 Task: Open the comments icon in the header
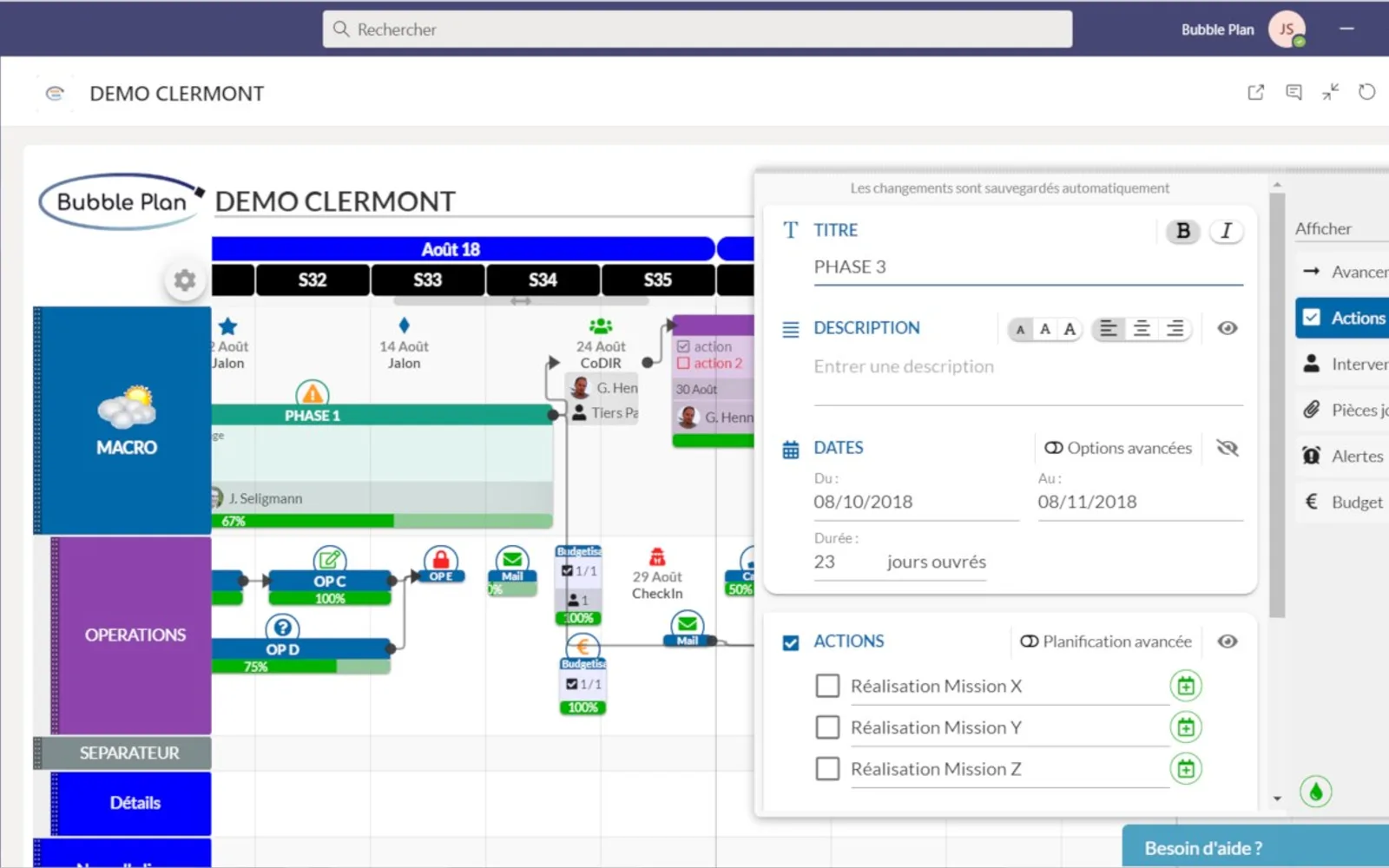[x=1294, y=92]
